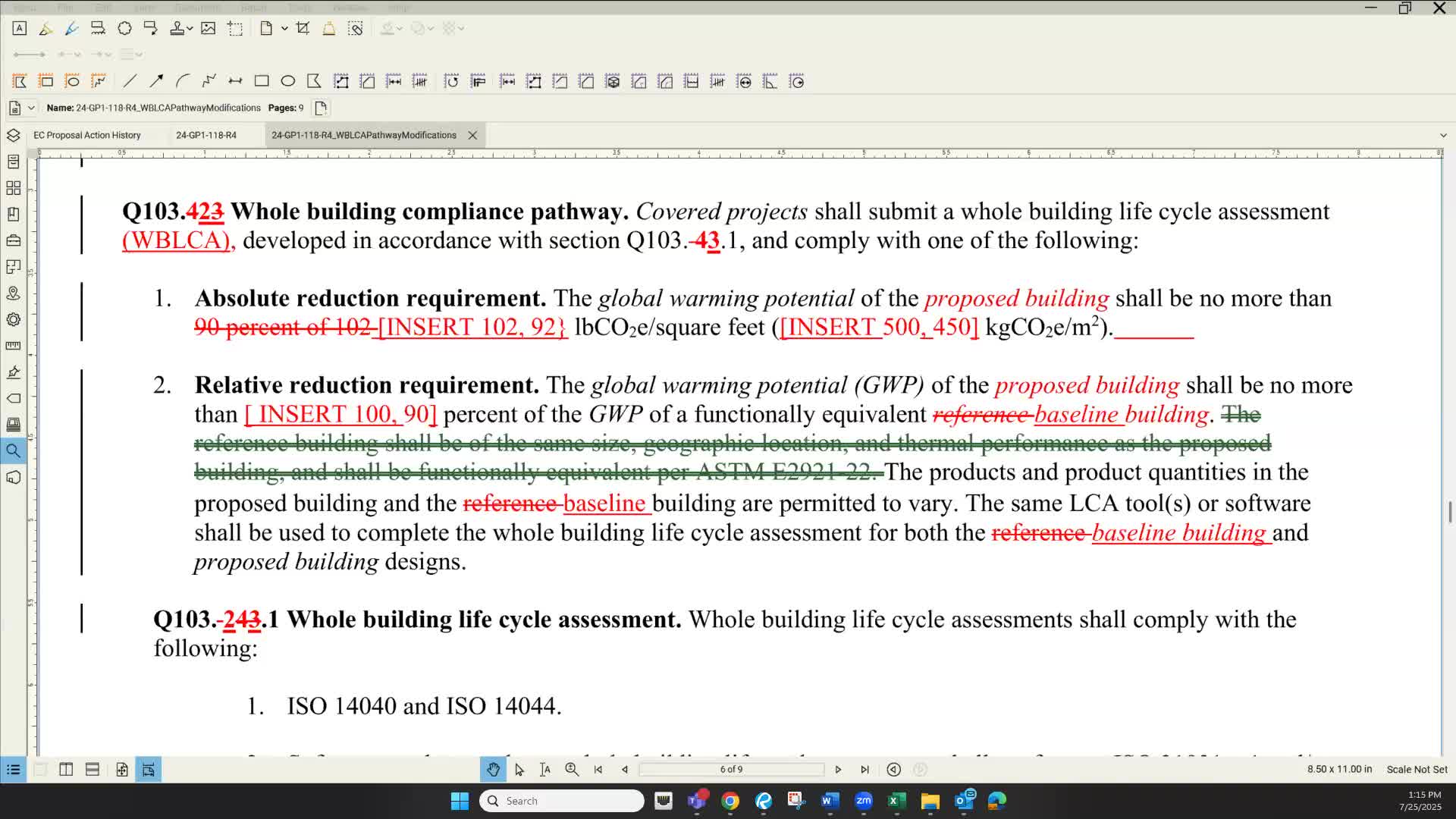The height and width of the screenshot is (819, 1456).
Task: Toggle the Markups List button
Action: pos(13,770)
